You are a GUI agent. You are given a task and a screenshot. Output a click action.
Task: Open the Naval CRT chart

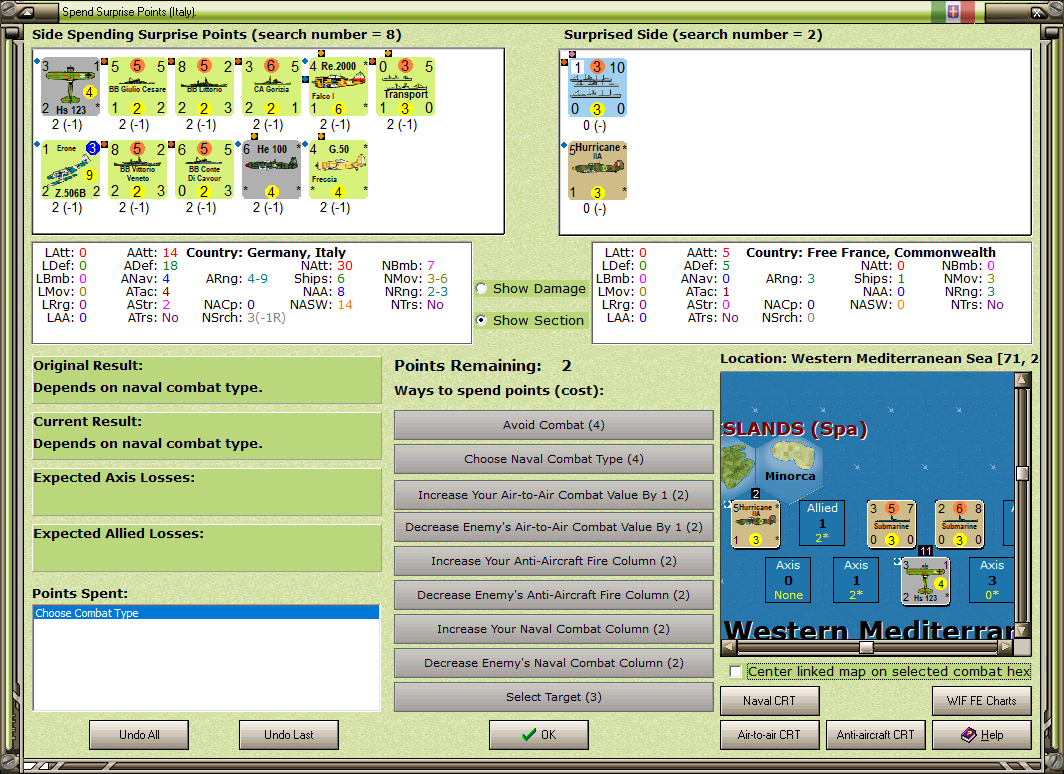[770, 701]
